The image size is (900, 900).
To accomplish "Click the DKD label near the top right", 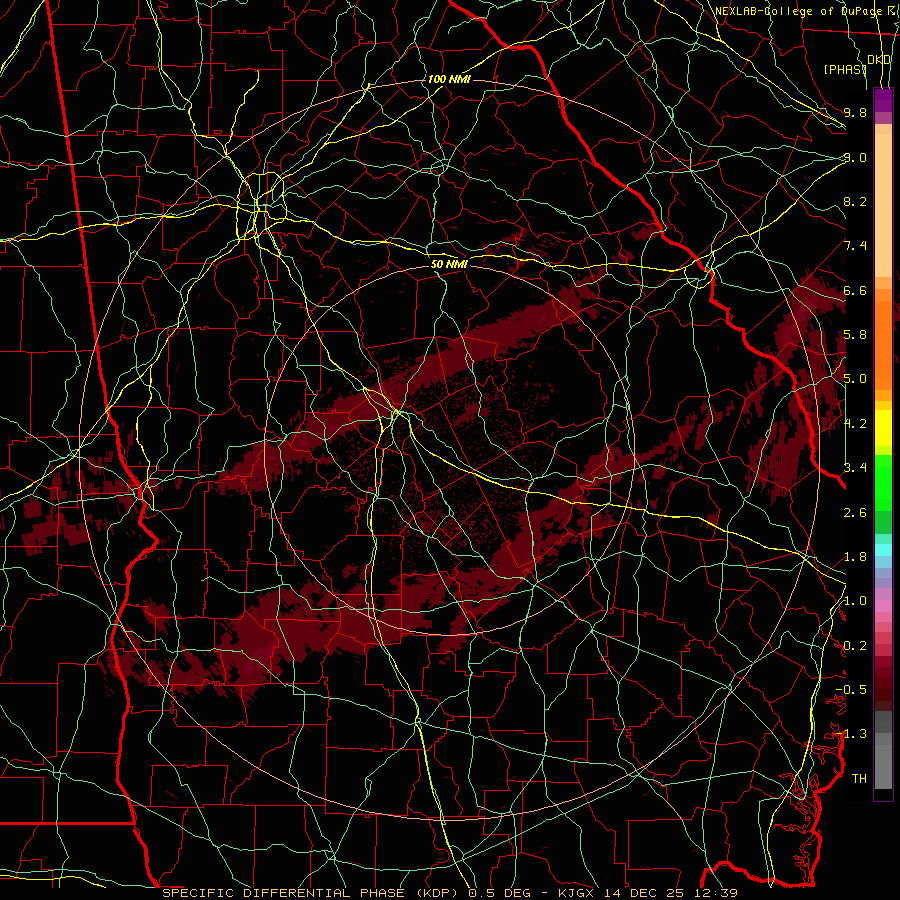I will tap(879, 59).
